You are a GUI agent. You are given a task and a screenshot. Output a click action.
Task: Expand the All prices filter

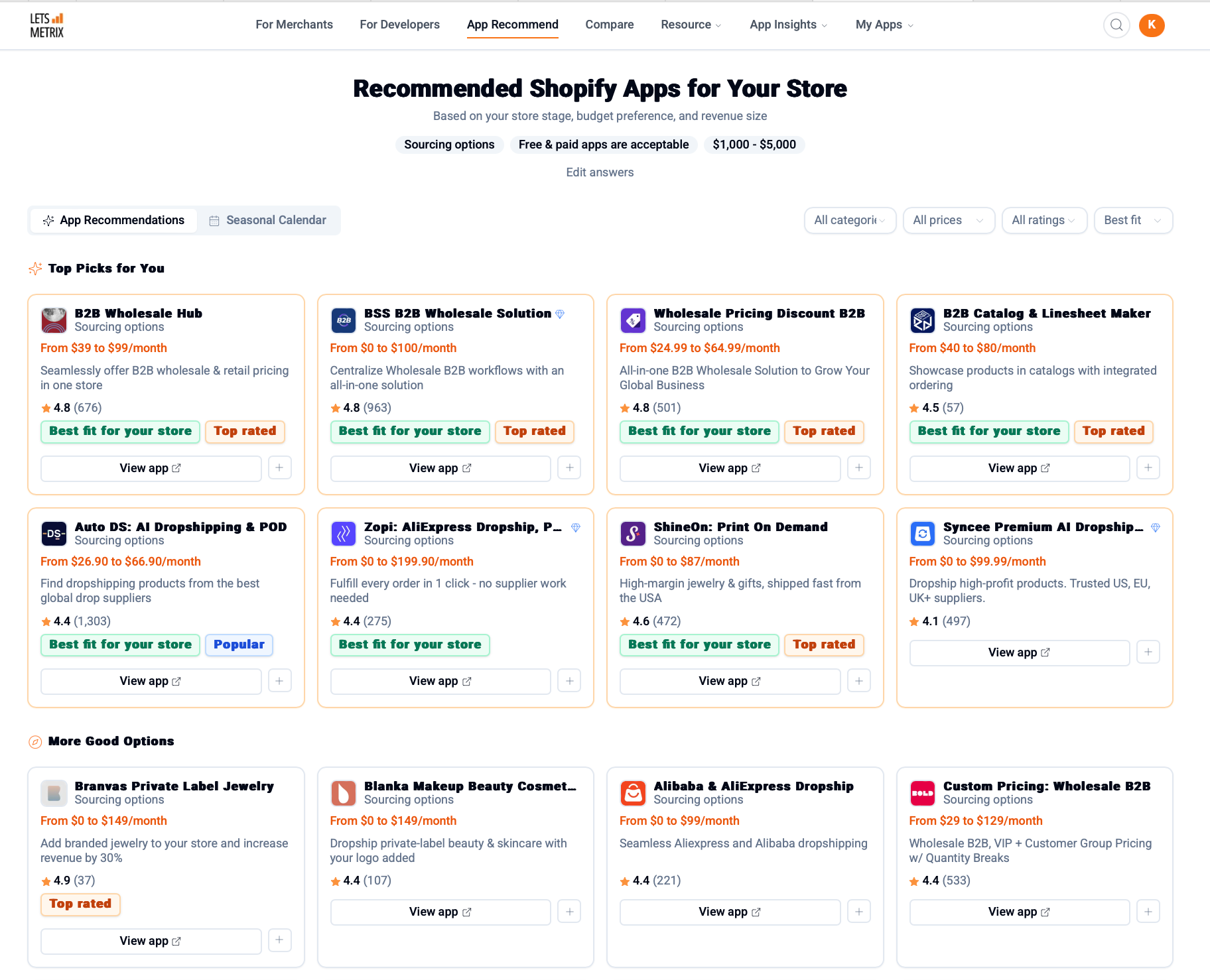point(948,220)
